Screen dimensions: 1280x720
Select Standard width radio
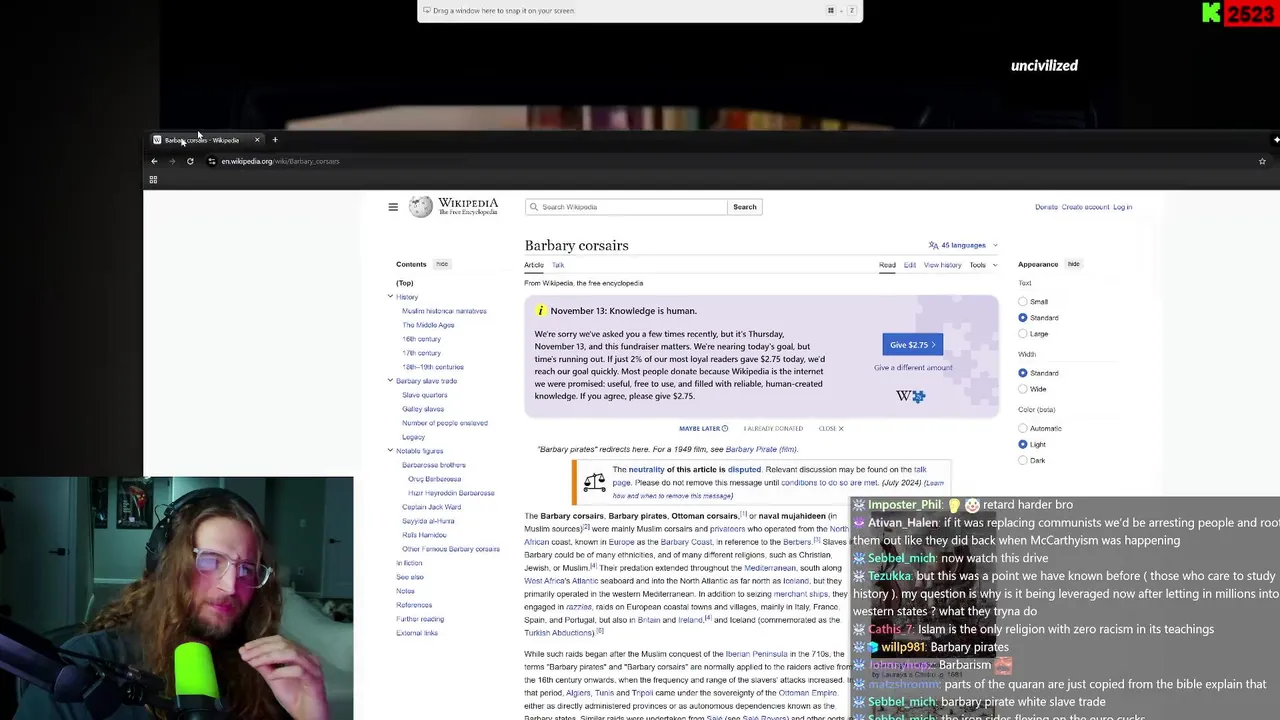pyautogui.click(x=1022, y=373)
